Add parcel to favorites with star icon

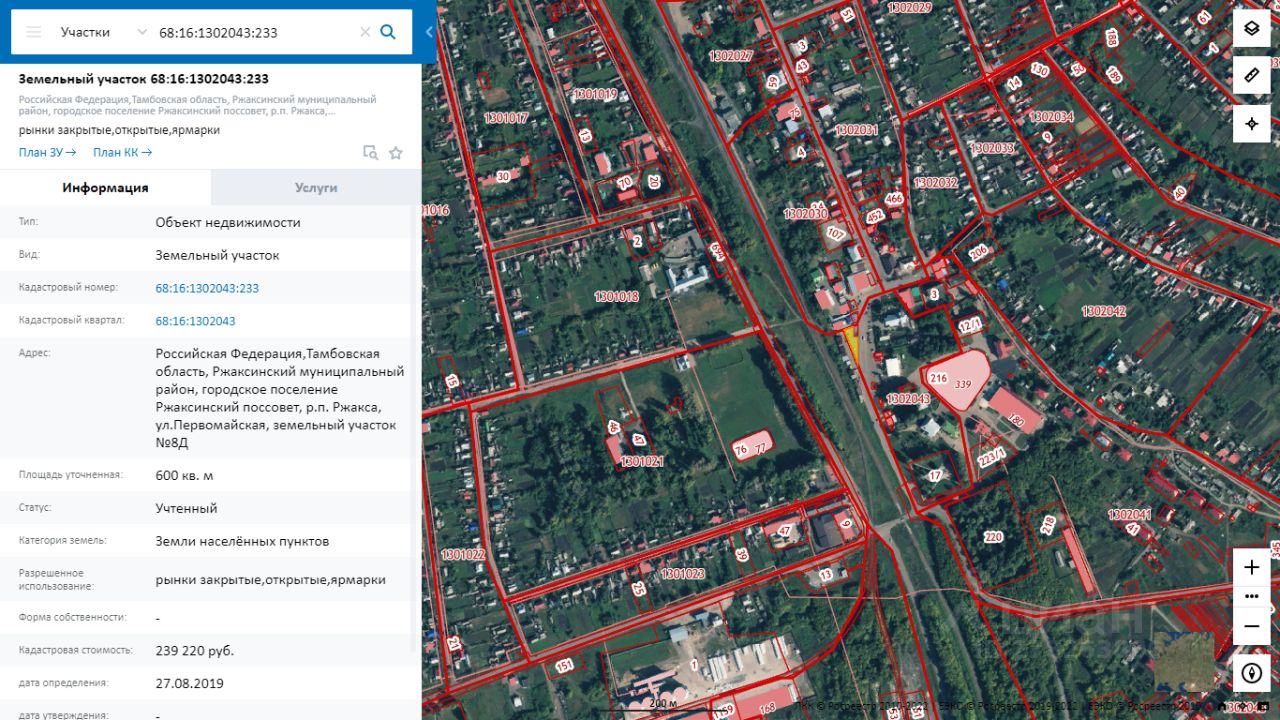point(396,153)
